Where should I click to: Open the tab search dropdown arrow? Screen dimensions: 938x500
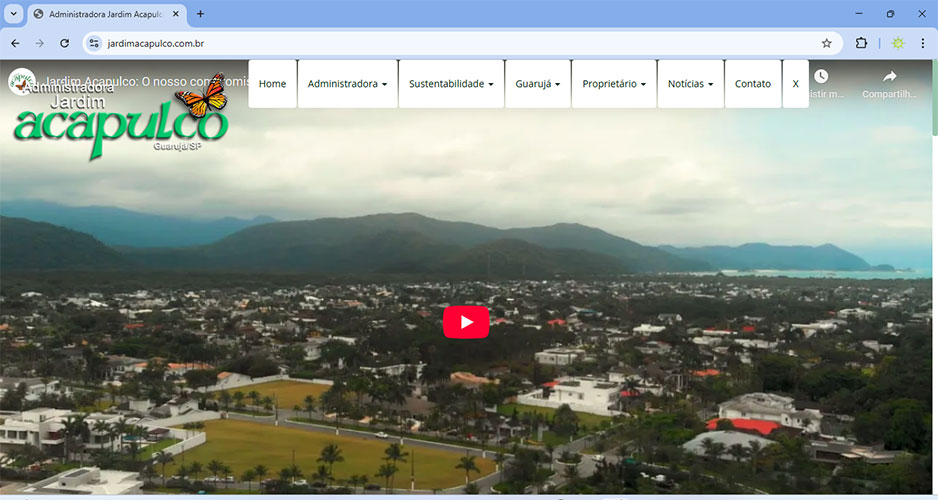13,13
